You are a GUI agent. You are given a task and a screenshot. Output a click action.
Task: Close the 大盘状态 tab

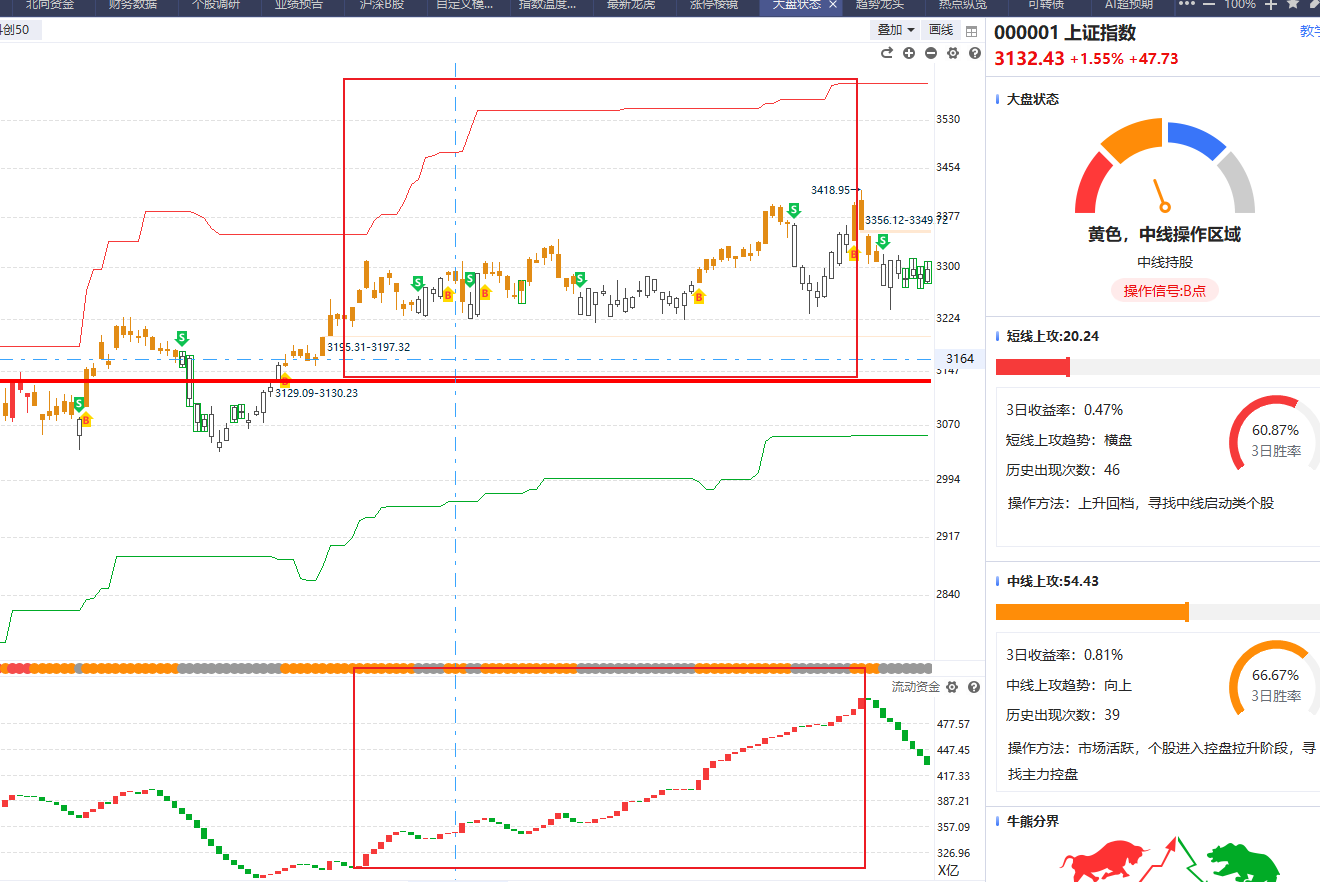pos(832,5)
